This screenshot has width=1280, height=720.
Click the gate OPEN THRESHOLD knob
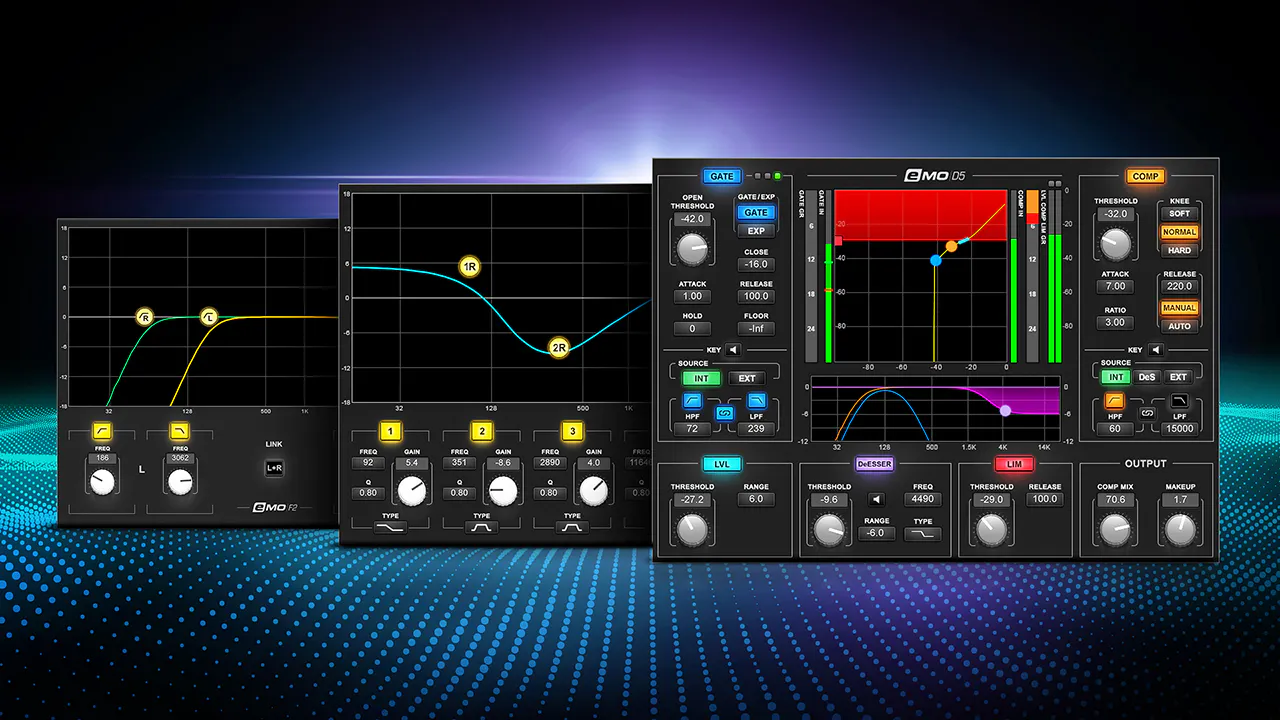(x=692, y=249)
